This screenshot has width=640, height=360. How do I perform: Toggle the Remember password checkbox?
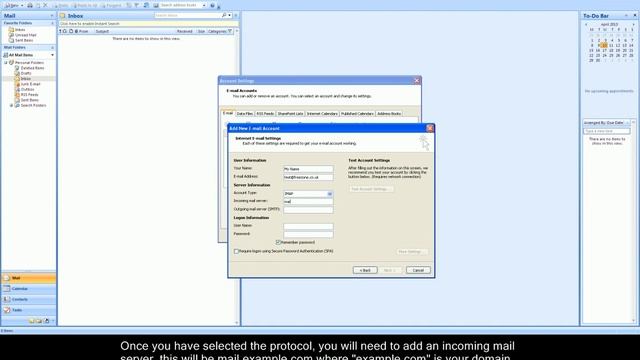(278, 242)
